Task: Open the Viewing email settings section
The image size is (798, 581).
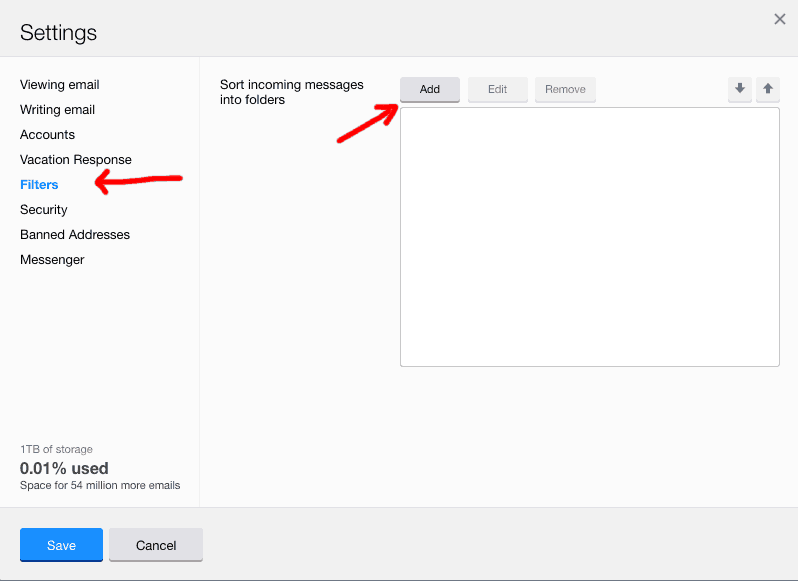Action: 60,84
